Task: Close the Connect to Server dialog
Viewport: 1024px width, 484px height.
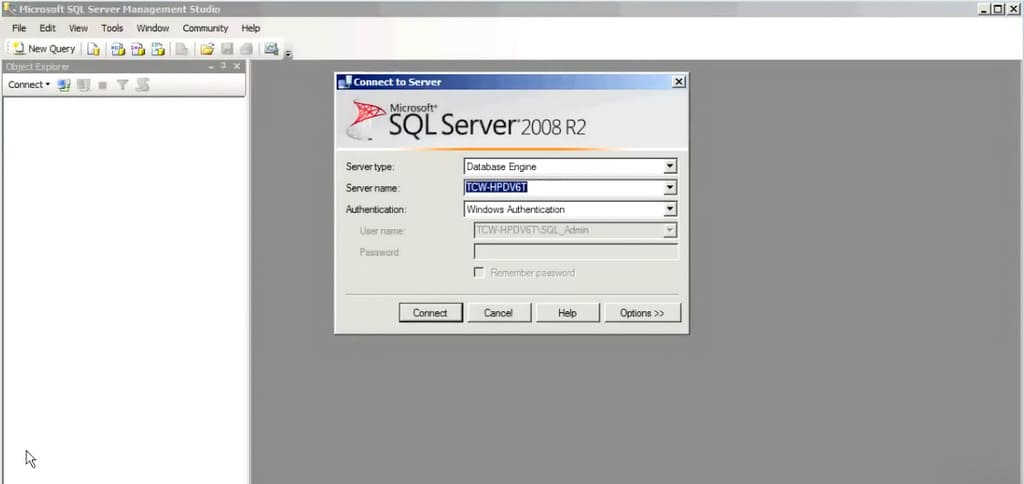Action: [x=679, y=82]
